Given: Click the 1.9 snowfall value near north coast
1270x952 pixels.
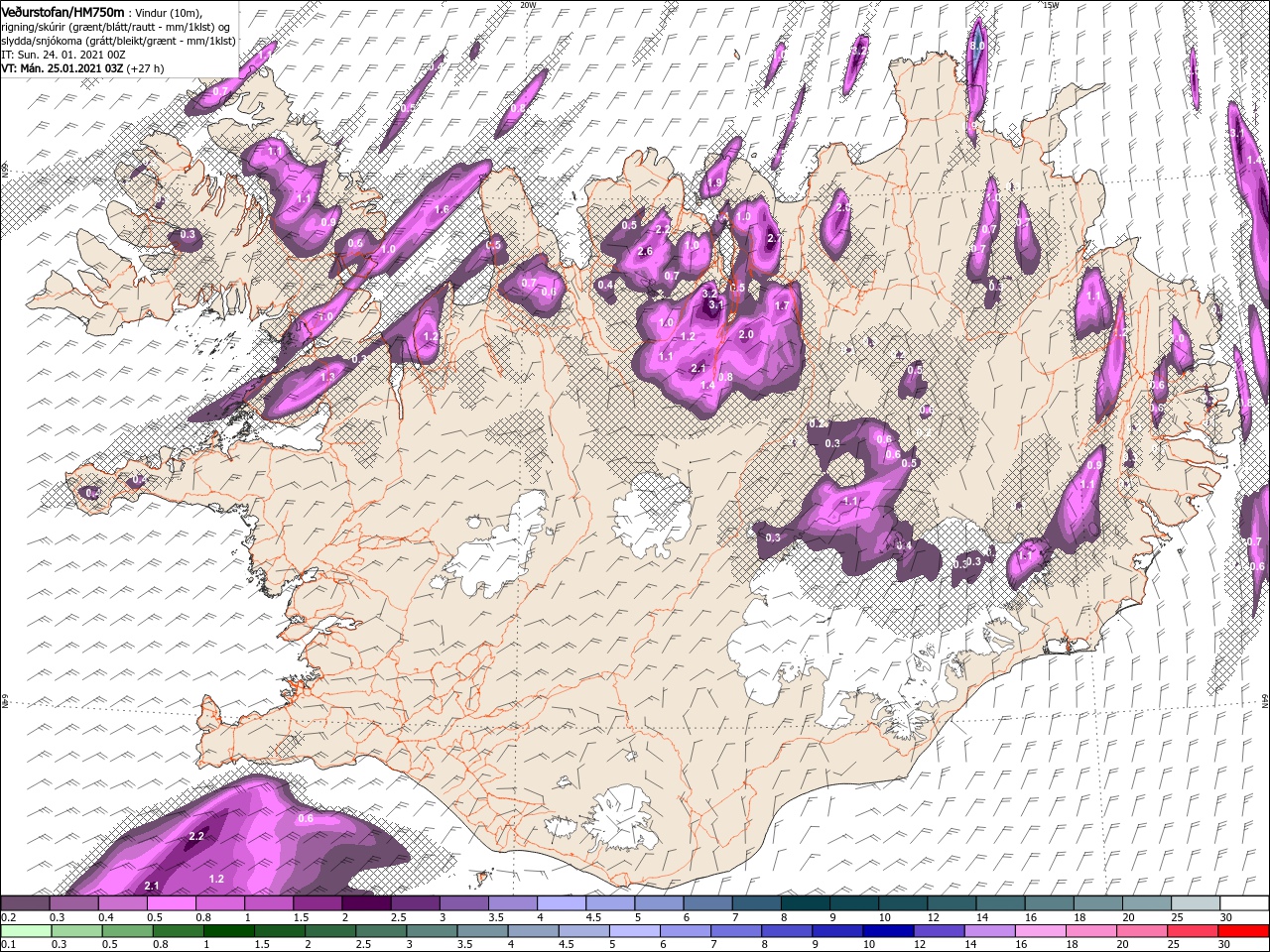Looking at the screenshot, I should click(x=713, y=183).
